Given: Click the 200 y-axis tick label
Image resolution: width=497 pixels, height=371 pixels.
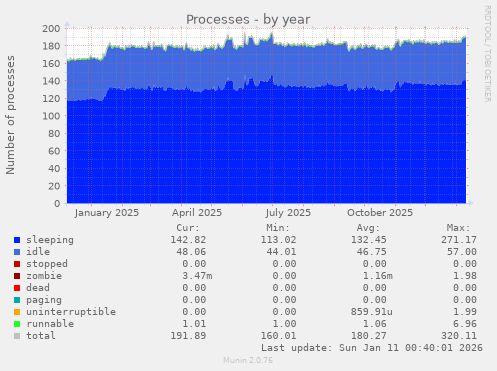Looking at the screenshot, I should point(51,29).
